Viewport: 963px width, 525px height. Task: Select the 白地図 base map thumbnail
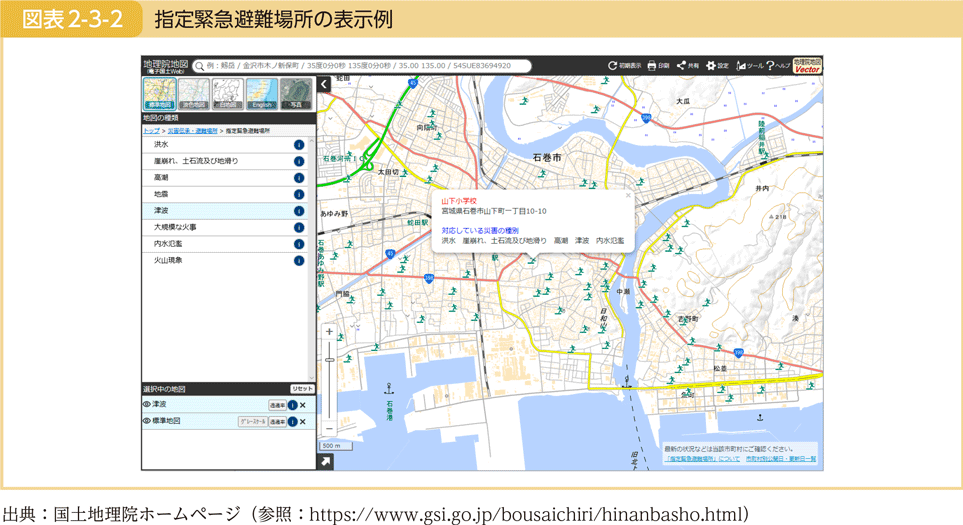coord(228,94)
